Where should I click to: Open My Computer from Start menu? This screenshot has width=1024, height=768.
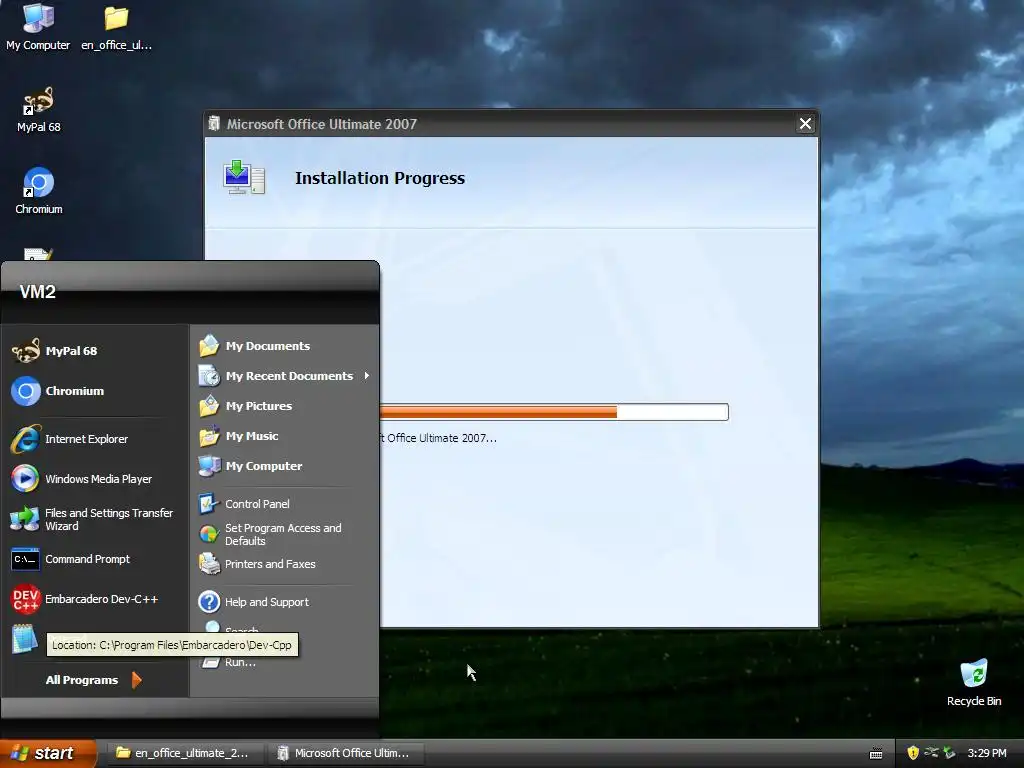pyautogui.click(x=284, y=466)
